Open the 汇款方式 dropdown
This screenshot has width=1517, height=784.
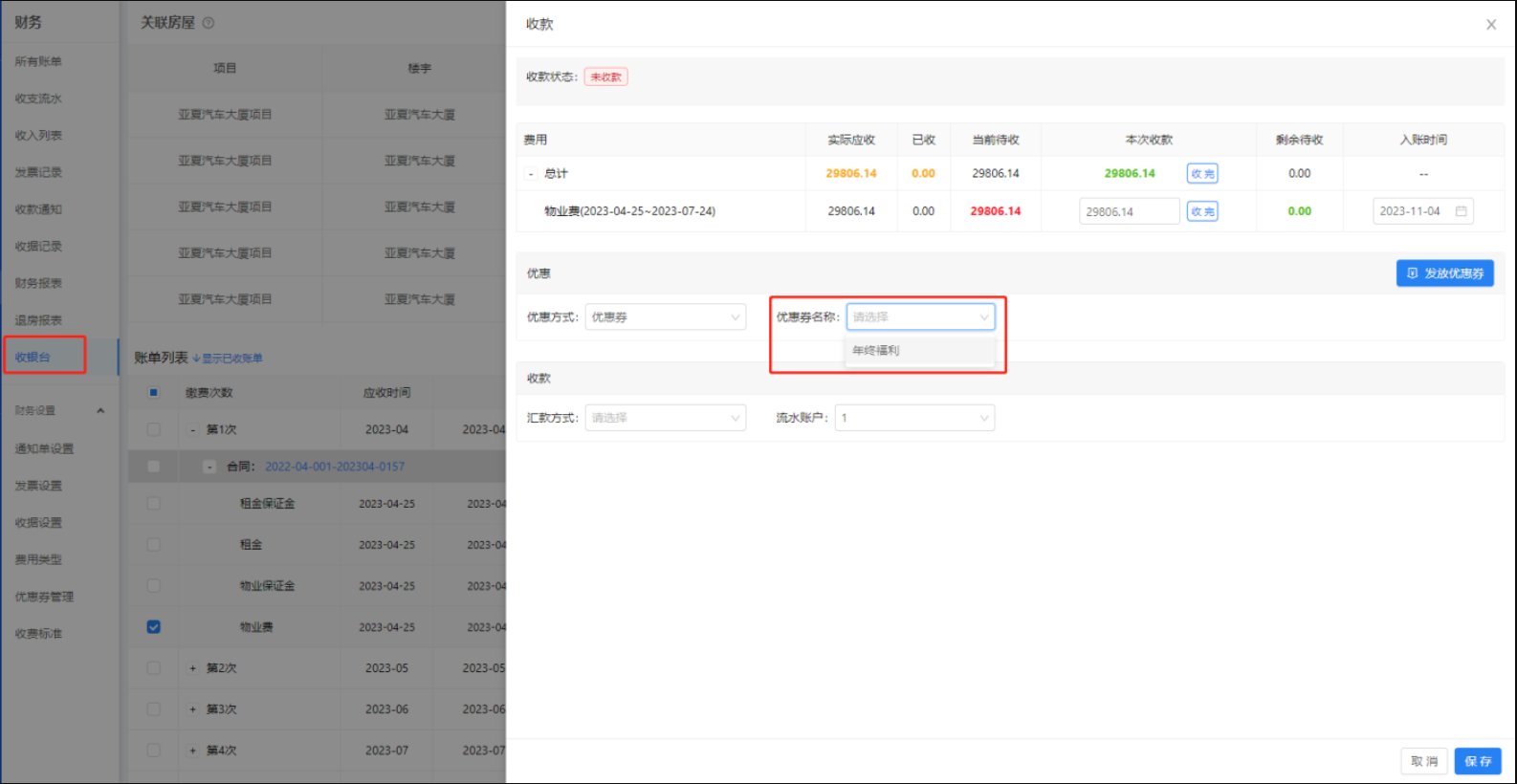(665, 418)
